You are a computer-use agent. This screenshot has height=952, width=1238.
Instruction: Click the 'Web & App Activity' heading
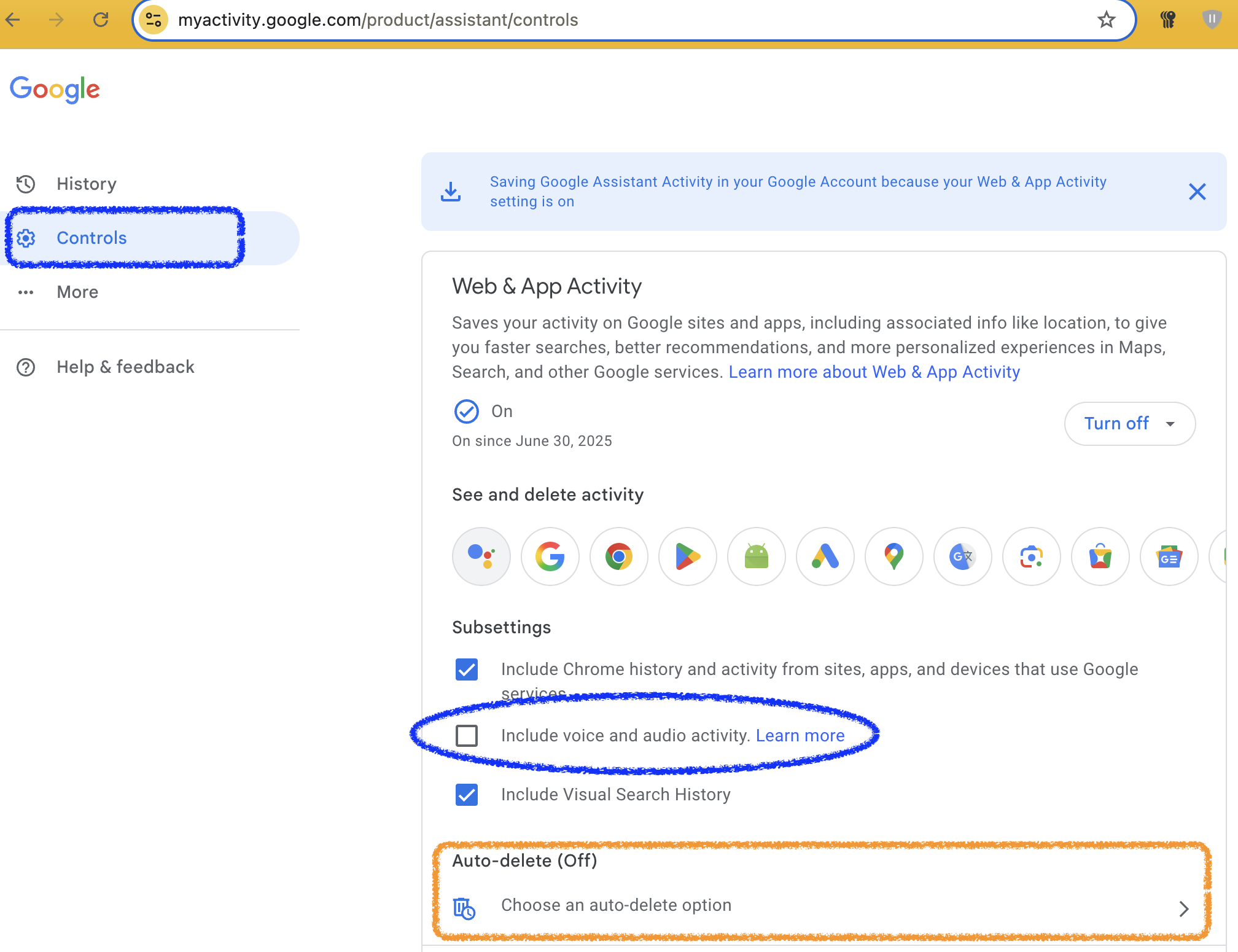pos(547,286)
